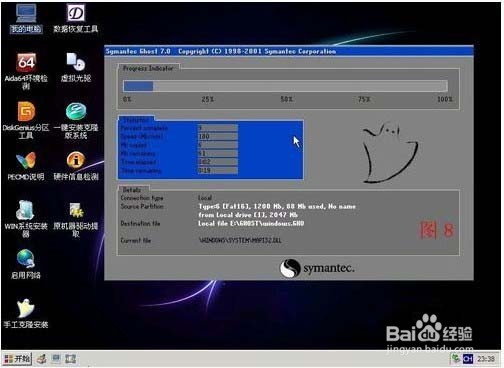Launch the 硬件信息检测 desktop icon
The height and width of the screenshot is (368, 504).
[76, 166]
